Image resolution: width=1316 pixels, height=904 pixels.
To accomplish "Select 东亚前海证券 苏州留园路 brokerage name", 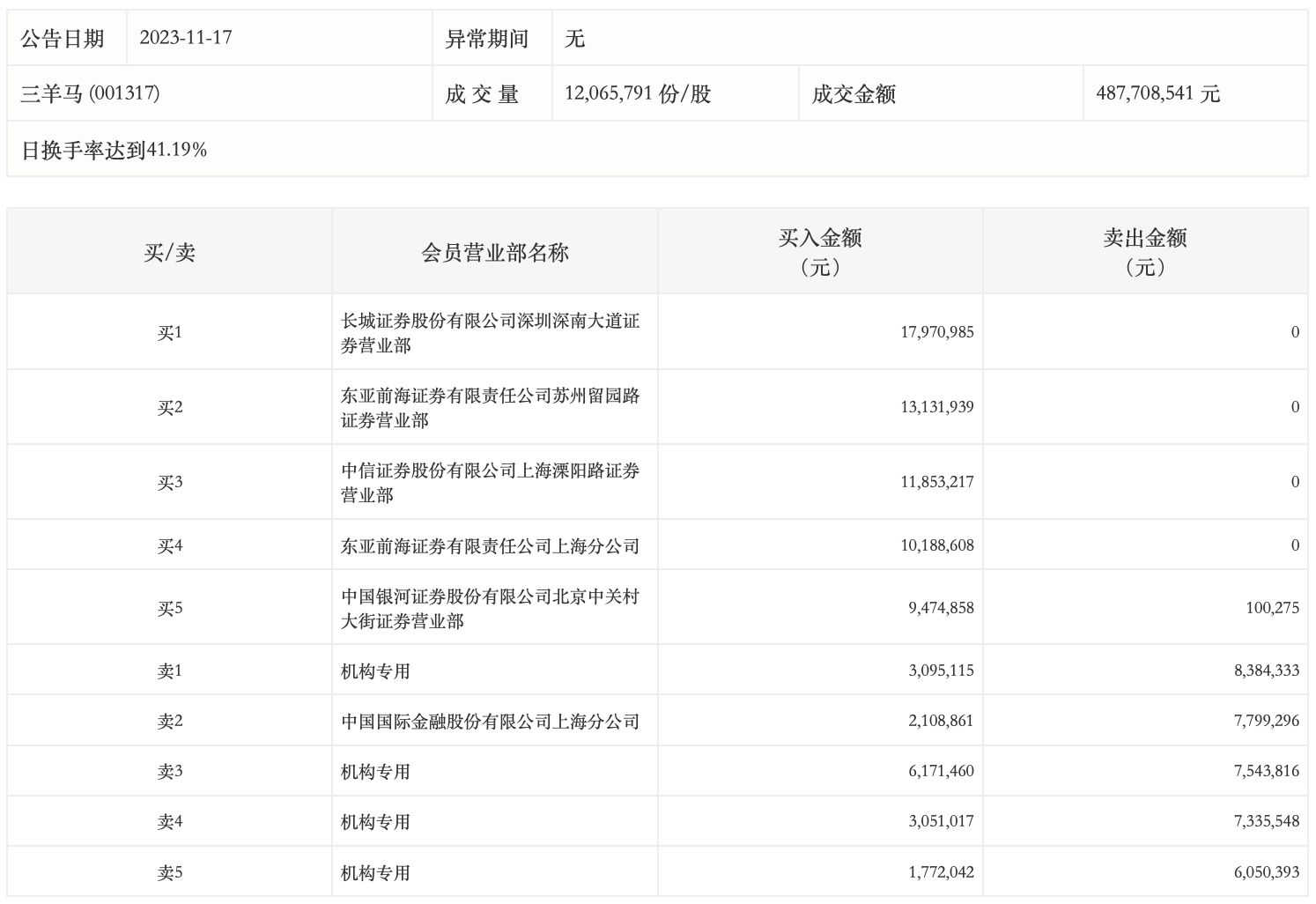I will [x=490, y=408].
